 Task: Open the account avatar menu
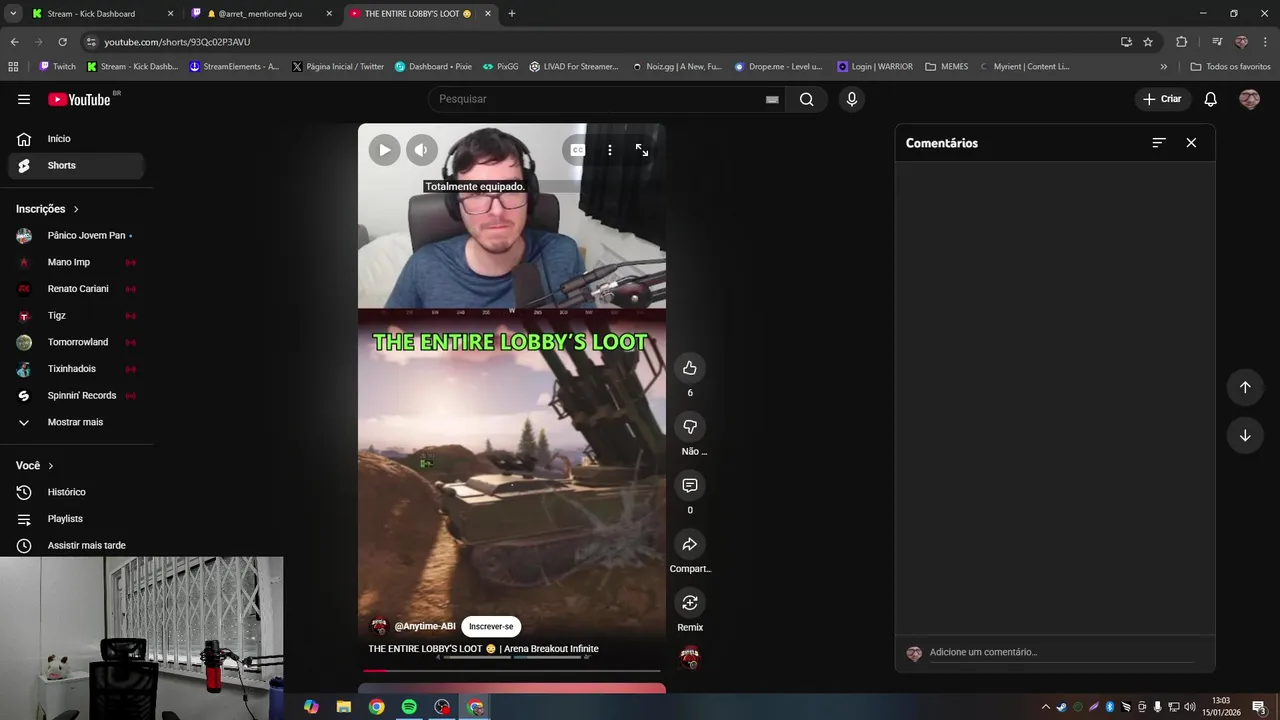point(1249,99)
